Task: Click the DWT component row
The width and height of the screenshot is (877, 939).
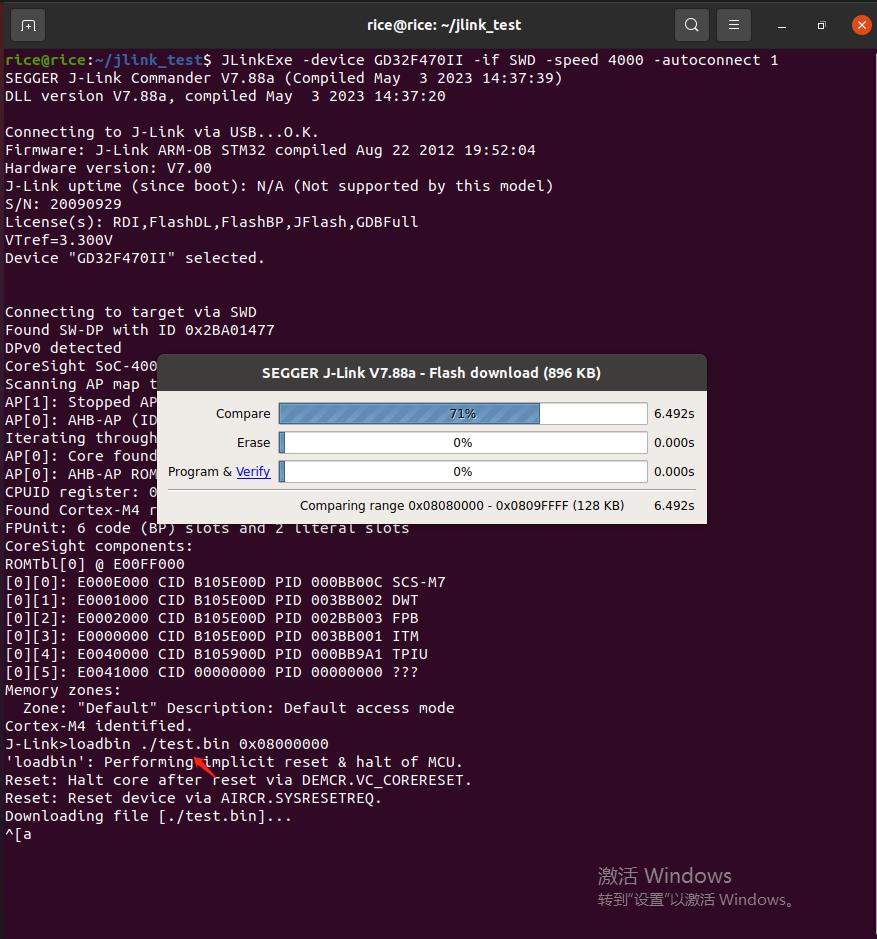Action: (x=211, y=600)
